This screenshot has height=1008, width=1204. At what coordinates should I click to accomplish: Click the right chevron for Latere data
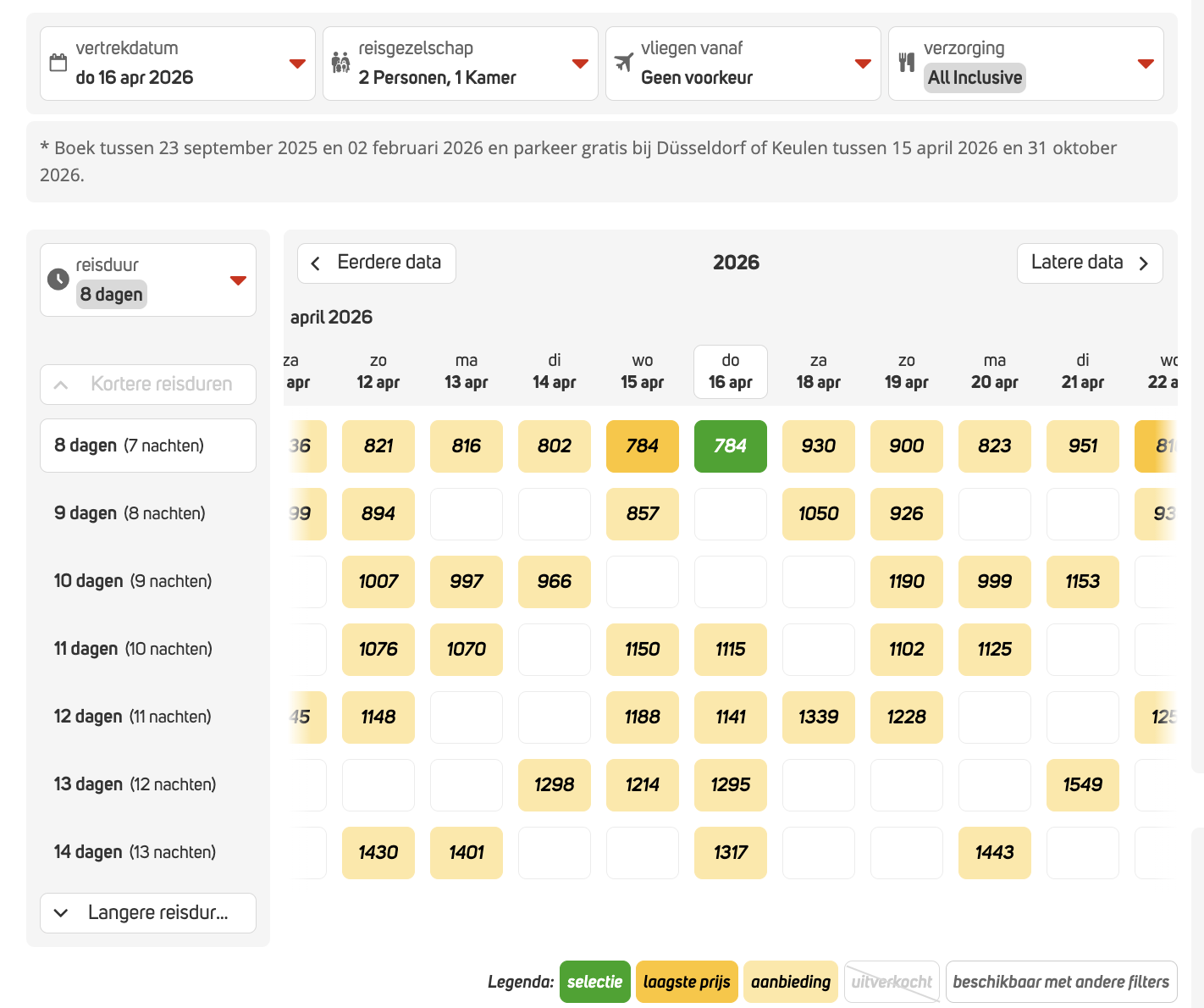click(1143, 263)
